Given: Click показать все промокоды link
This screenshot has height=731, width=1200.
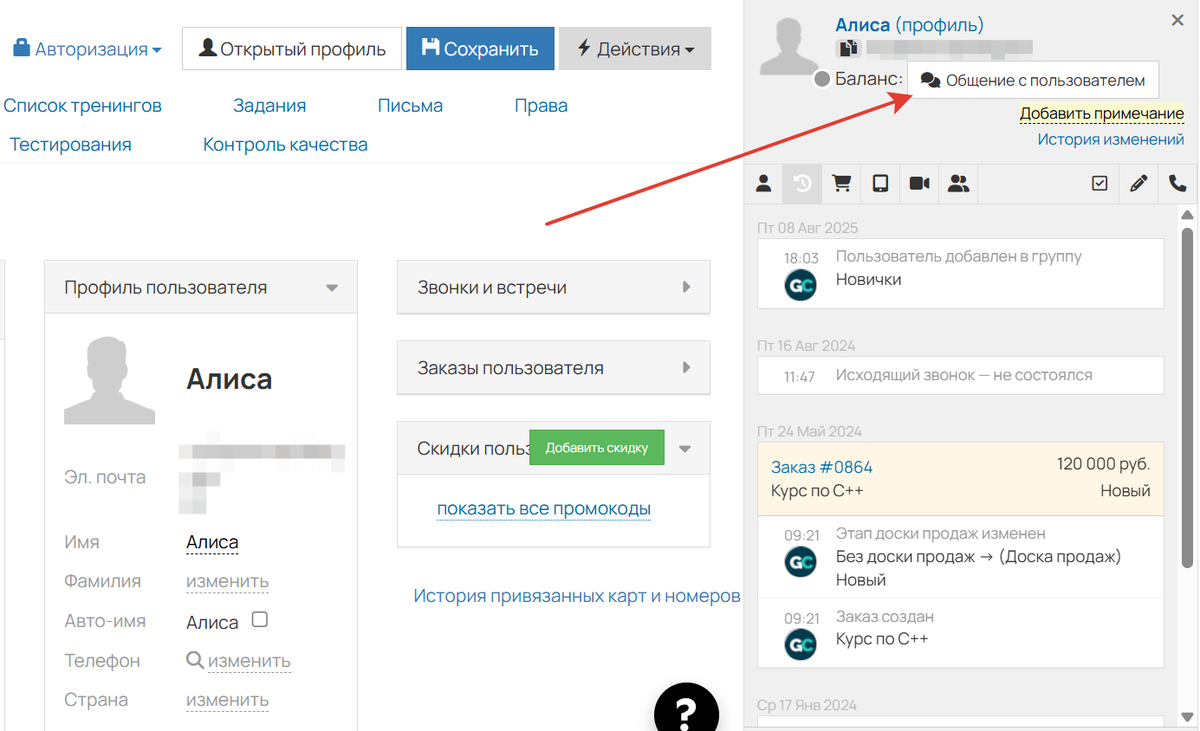Looking at the screenshot, I should pyautogui.click(x=544, y=509).
